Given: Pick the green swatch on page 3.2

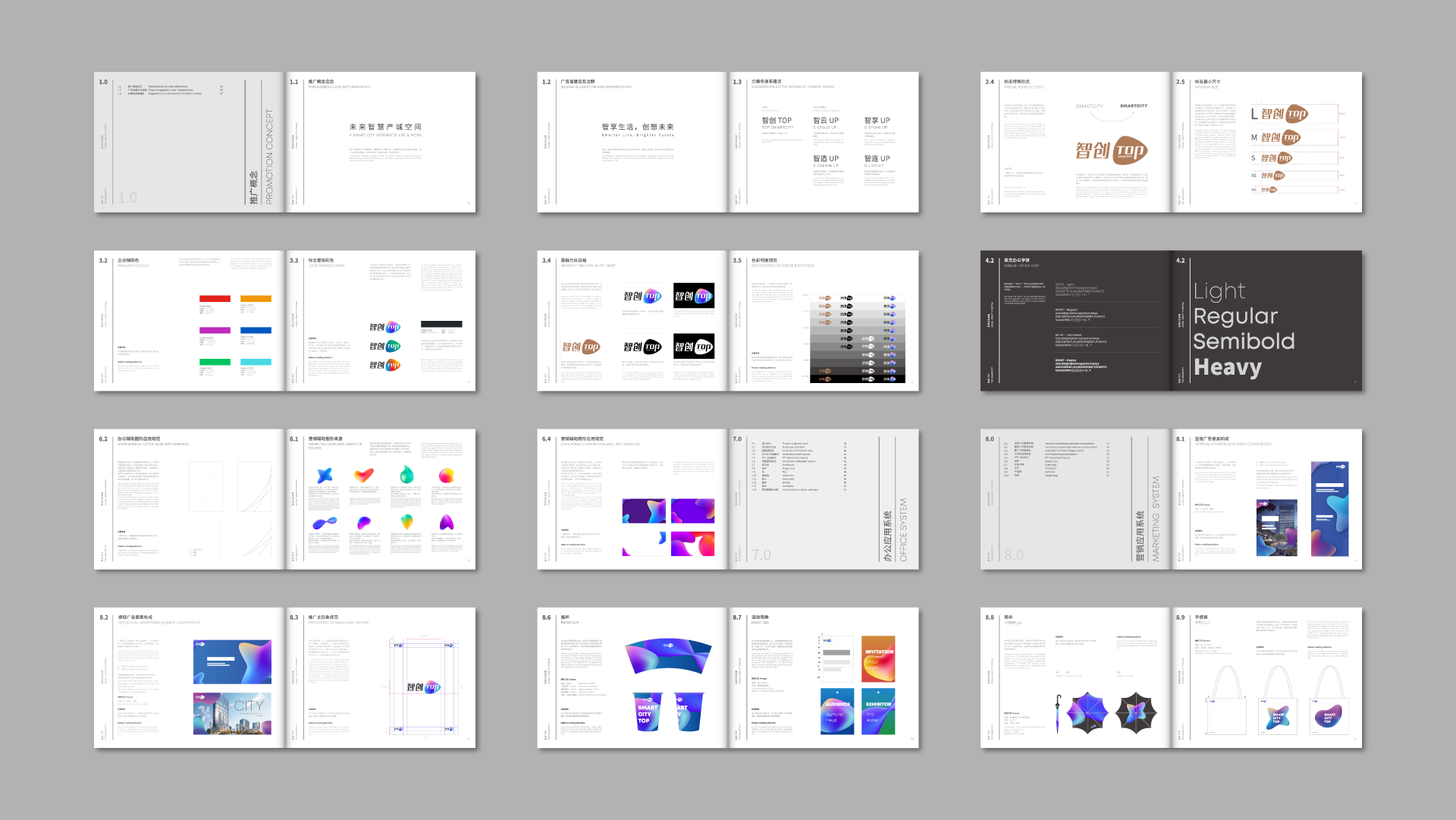Looking at the screenshot, I should [x=215, y=362].
